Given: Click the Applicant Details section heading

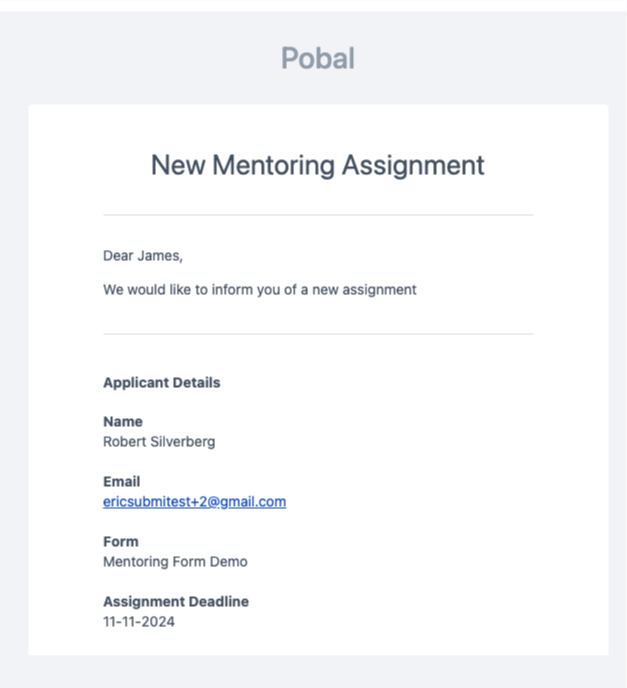Looking at the screenshot, I should (x=161, y=383).
